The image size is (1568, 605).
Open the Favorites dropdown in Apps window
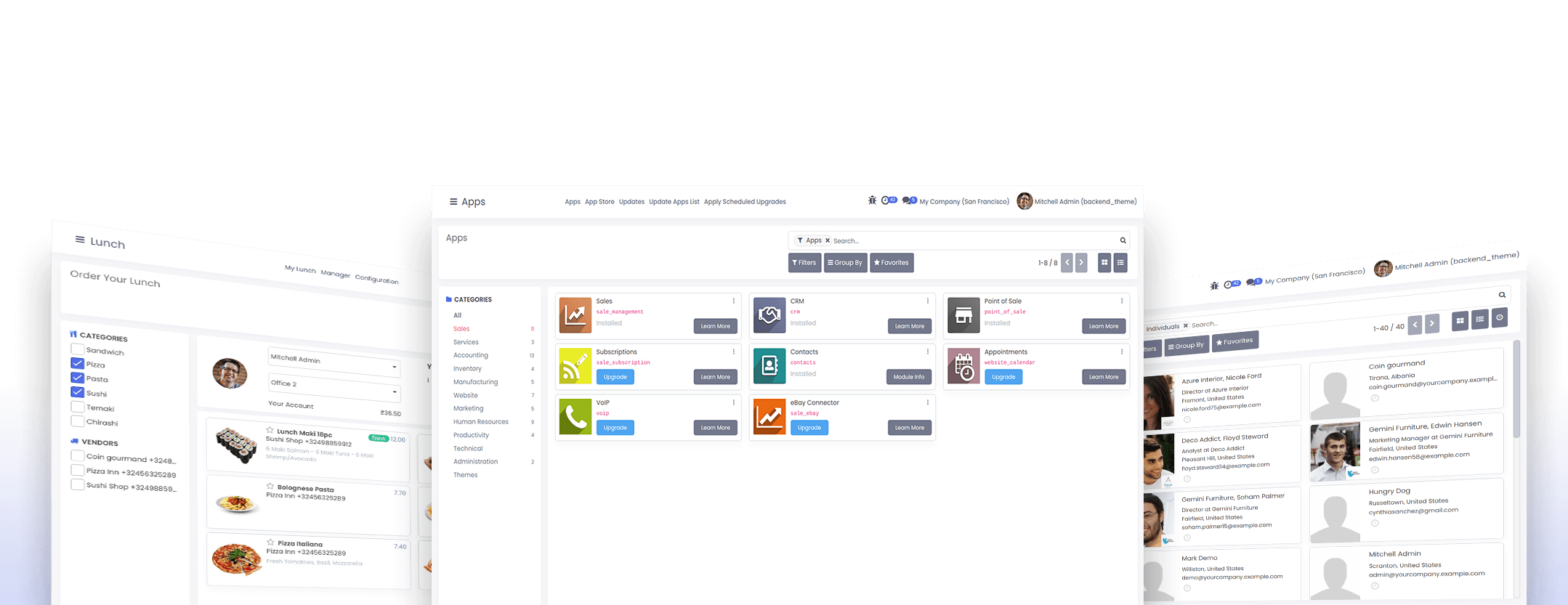click(892, 263)
